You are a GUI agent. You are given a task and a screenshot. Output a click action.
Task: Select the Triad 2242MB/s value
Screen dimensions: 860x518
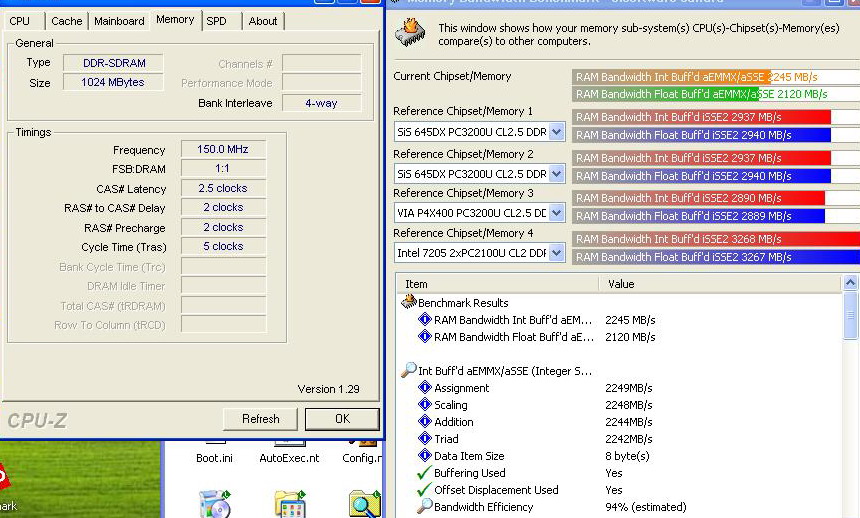[629, 439]
